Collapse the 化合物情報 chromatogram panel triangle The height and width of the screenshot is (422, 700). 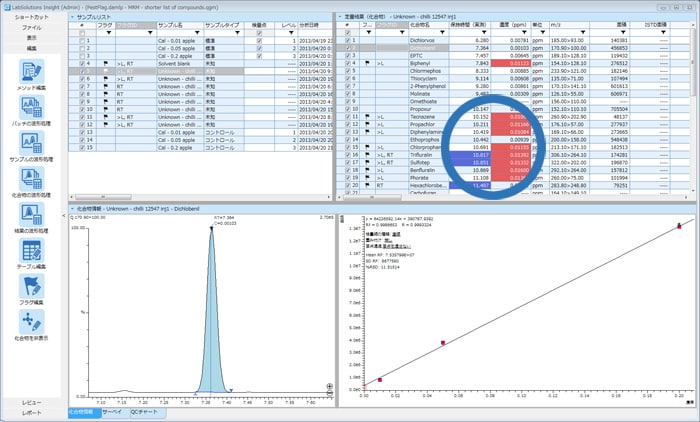click(x=72, y=209)
